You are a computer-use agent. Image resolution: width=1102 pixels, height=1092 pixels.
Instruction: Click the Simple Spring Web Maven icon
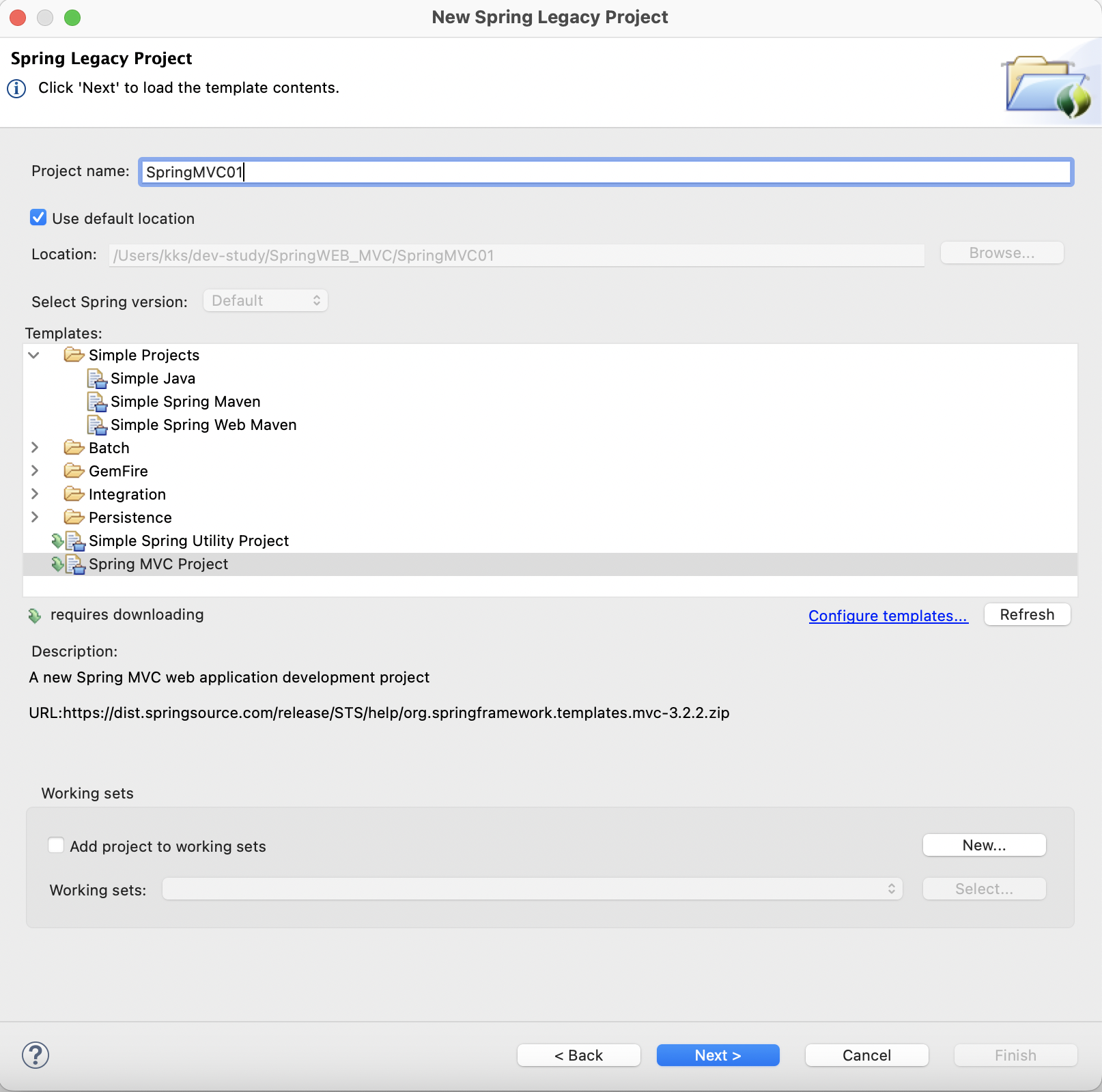97,425
